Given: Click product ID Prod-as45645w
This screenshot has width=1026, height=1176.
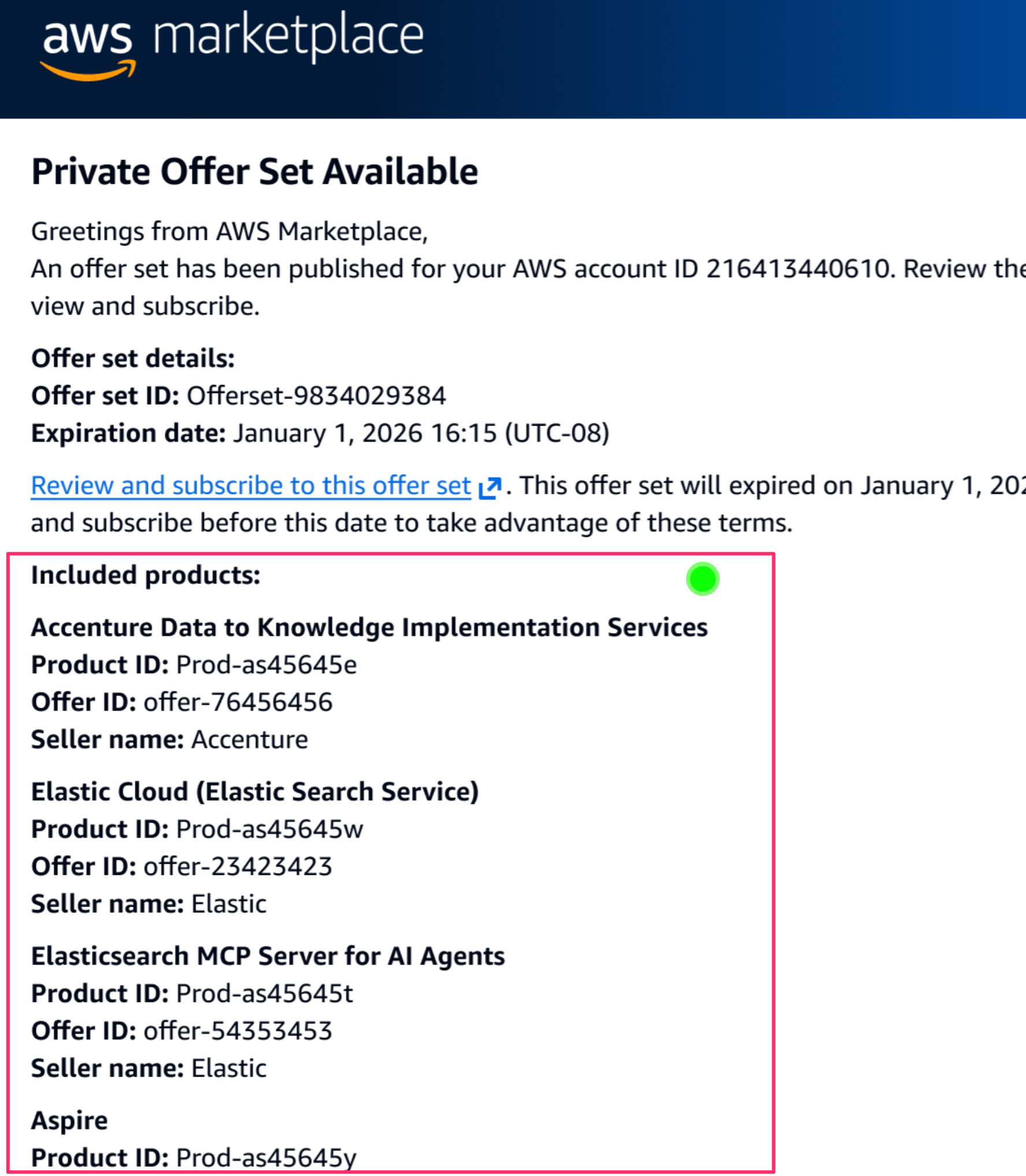Looking at the screenshot, I should click(269, 829).
